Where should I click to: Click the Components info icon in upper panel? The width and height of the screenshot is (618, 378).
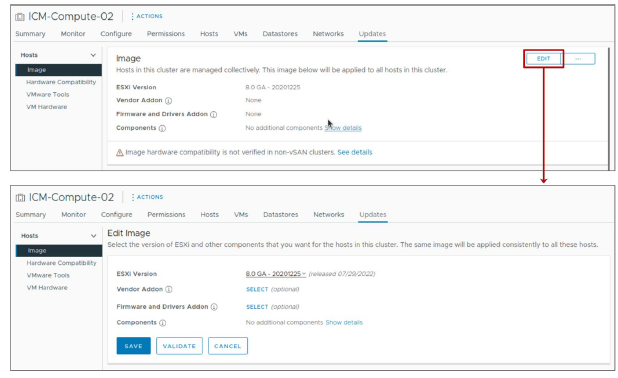tap(162, 128)
